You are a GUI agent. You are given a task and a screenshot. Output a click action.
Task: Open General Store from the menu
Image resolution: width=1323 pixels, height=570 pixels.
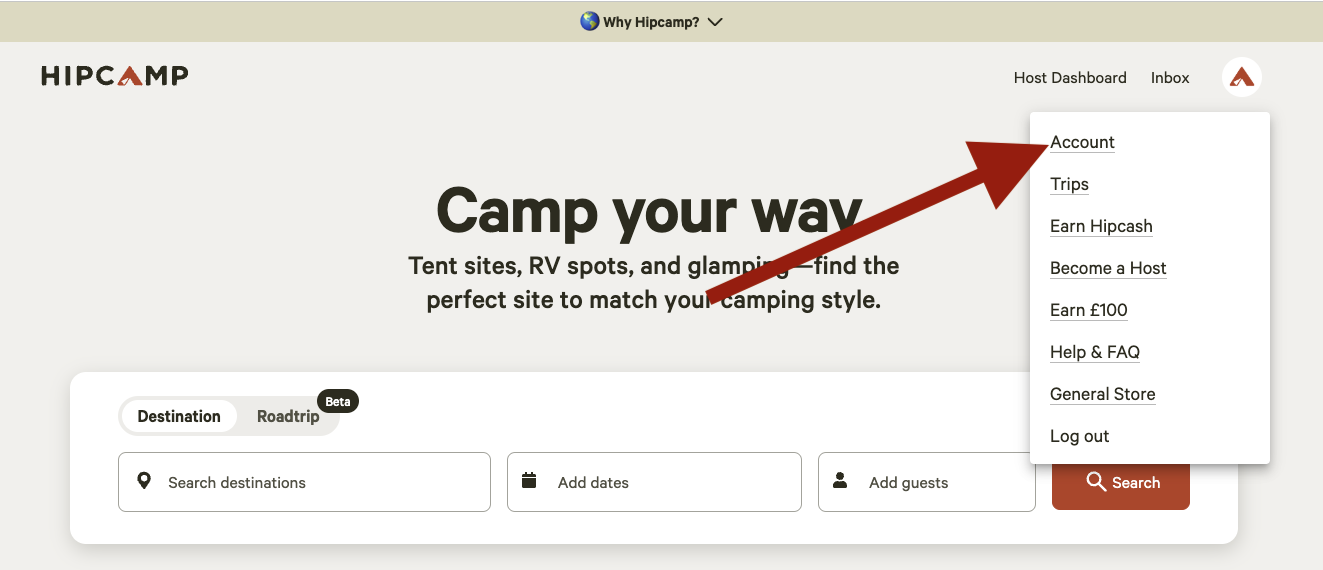tap(1102, 394)
